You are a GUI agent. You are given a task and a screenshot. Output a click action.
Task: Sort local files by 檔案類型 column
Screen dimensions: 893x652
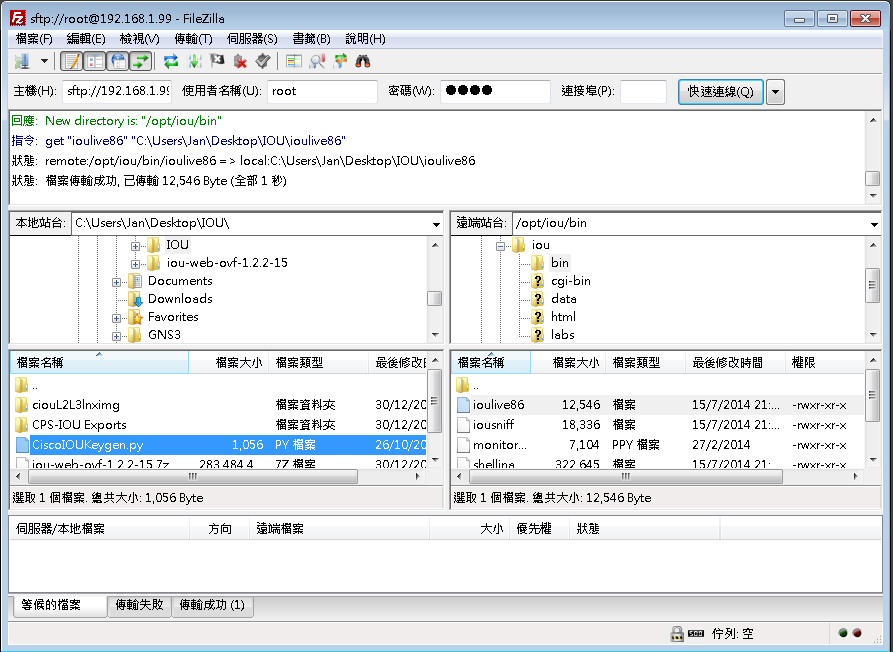(x=318, y=363)
